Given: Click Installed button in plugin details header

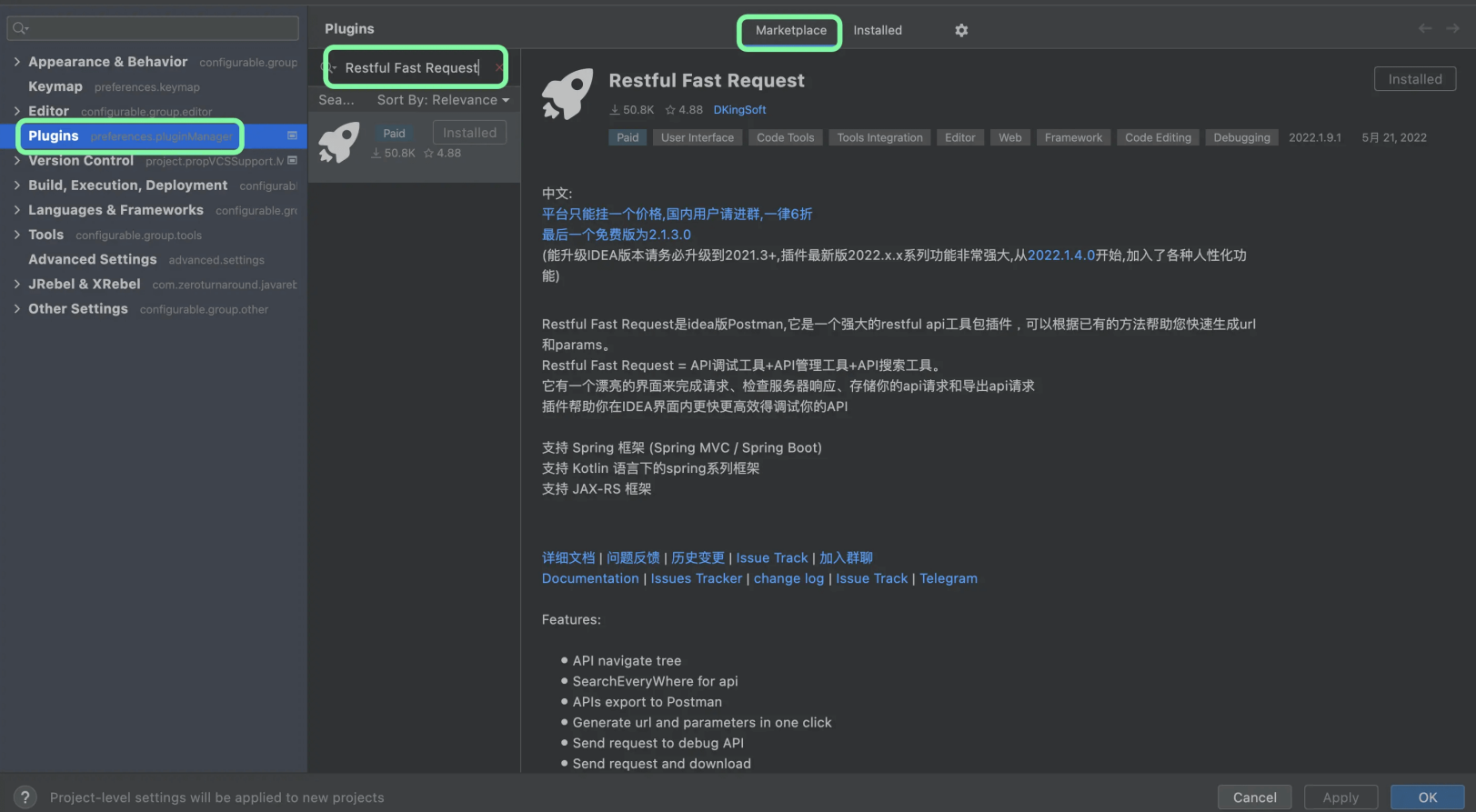Looking at the screenshot, I should [x=1414, y=79].
